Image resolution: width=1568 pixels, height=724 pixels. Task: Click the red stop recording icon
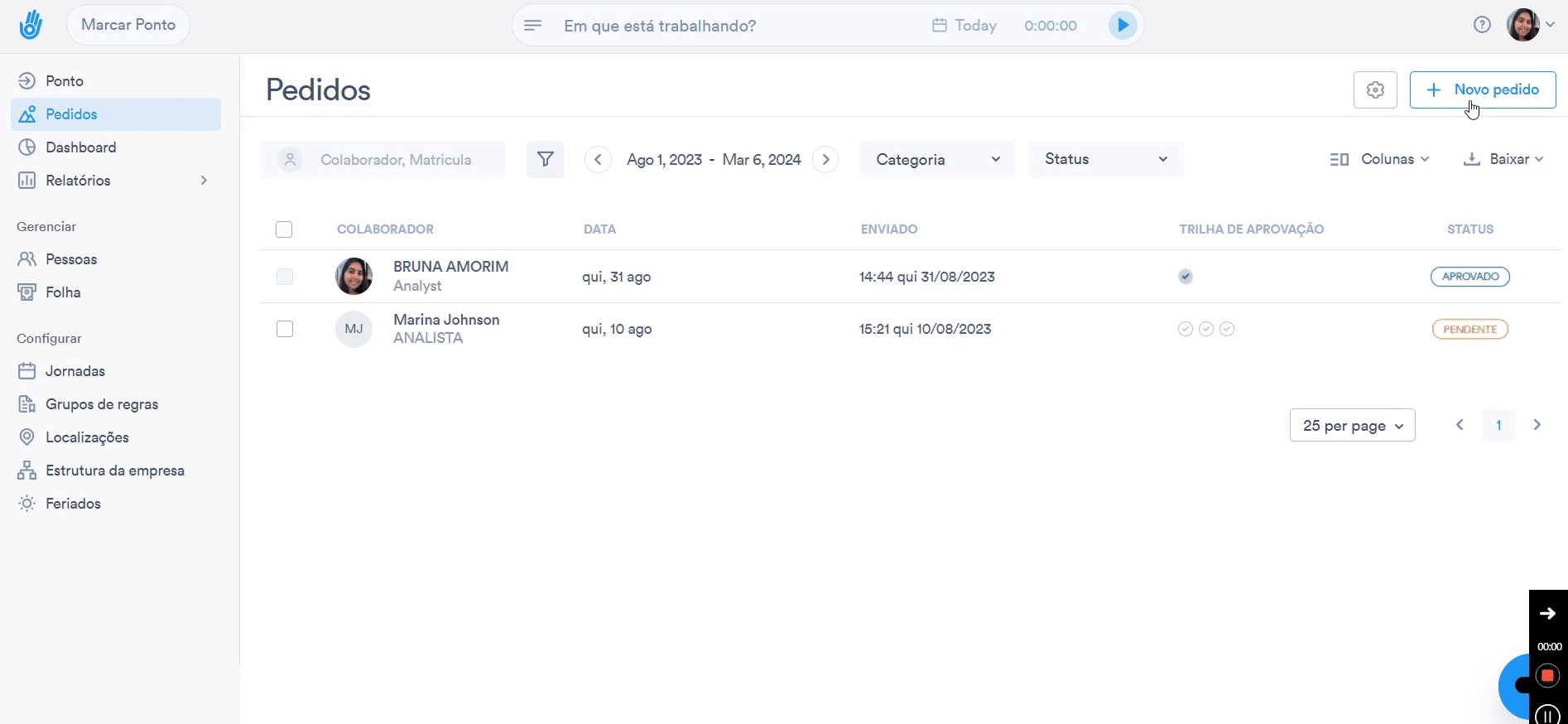1546,675
